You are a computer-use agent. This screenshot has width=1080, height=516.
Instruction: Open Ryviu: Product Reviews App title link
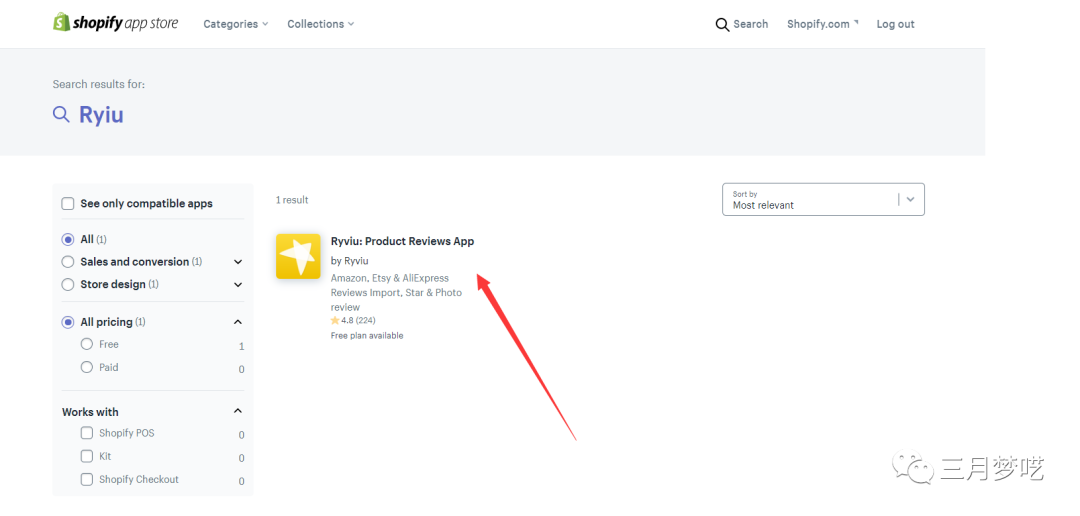click(402, 241)
